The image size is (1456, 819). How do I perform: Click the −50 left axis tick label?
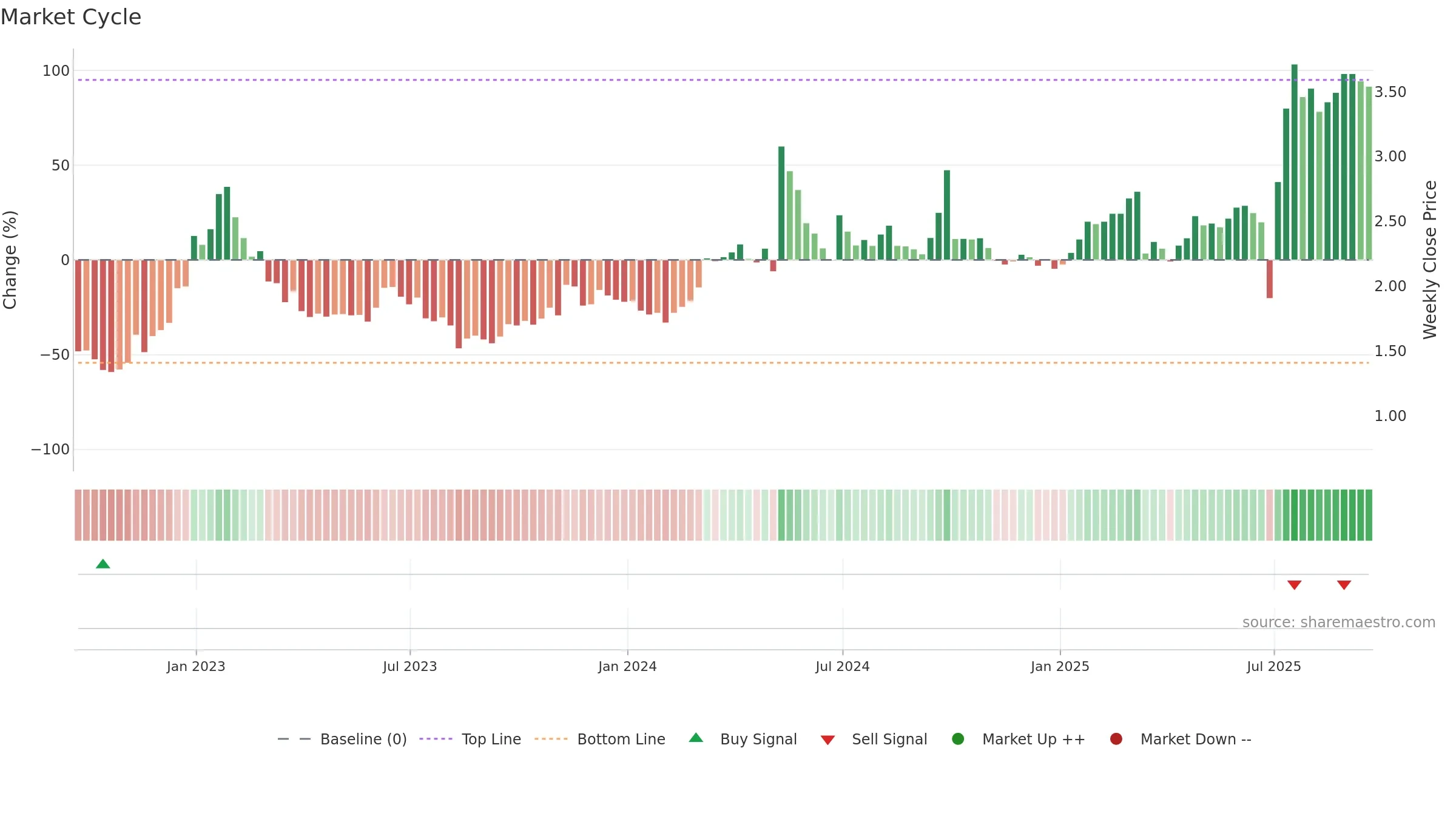tap(55, 354)
